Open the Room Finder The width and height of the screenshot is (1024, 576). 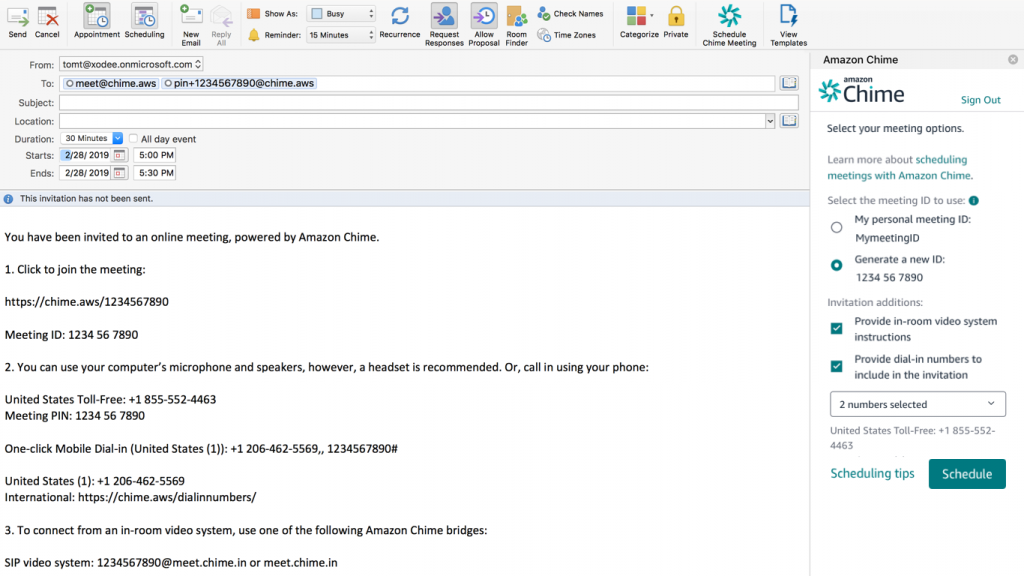[517, 25]
